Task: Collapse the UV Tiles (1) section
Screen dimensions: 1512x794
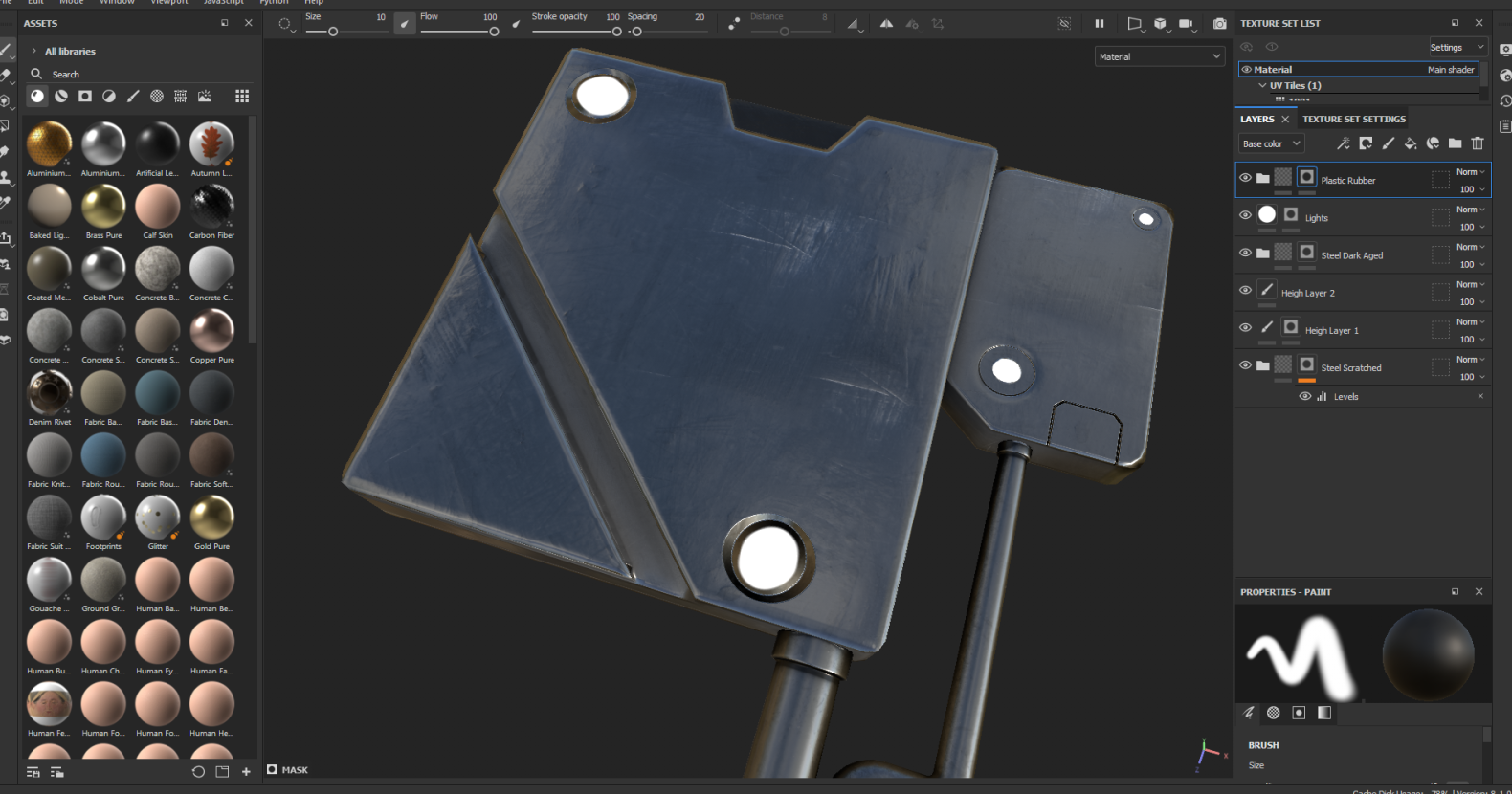Action: pyautogui.click(x=1262, y=85)
